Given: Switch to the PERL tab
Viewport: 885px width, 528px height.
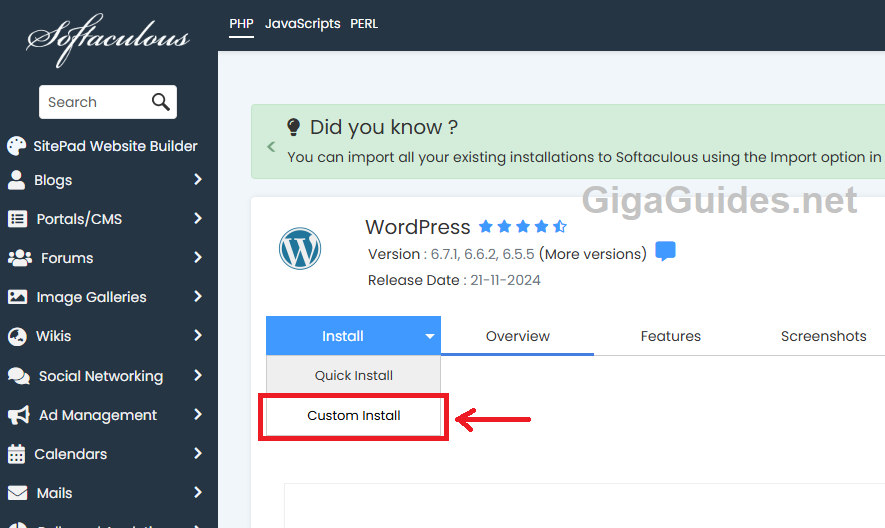Looking at the screenshot, I should (x=364, y=24).
